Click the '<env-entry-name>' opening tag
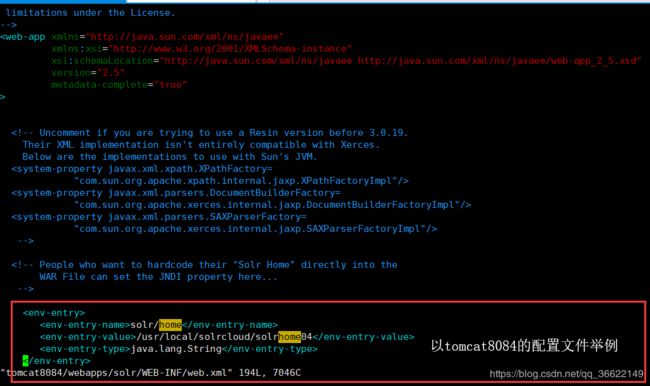Screen dimensions: 650x386 point(85,325)
